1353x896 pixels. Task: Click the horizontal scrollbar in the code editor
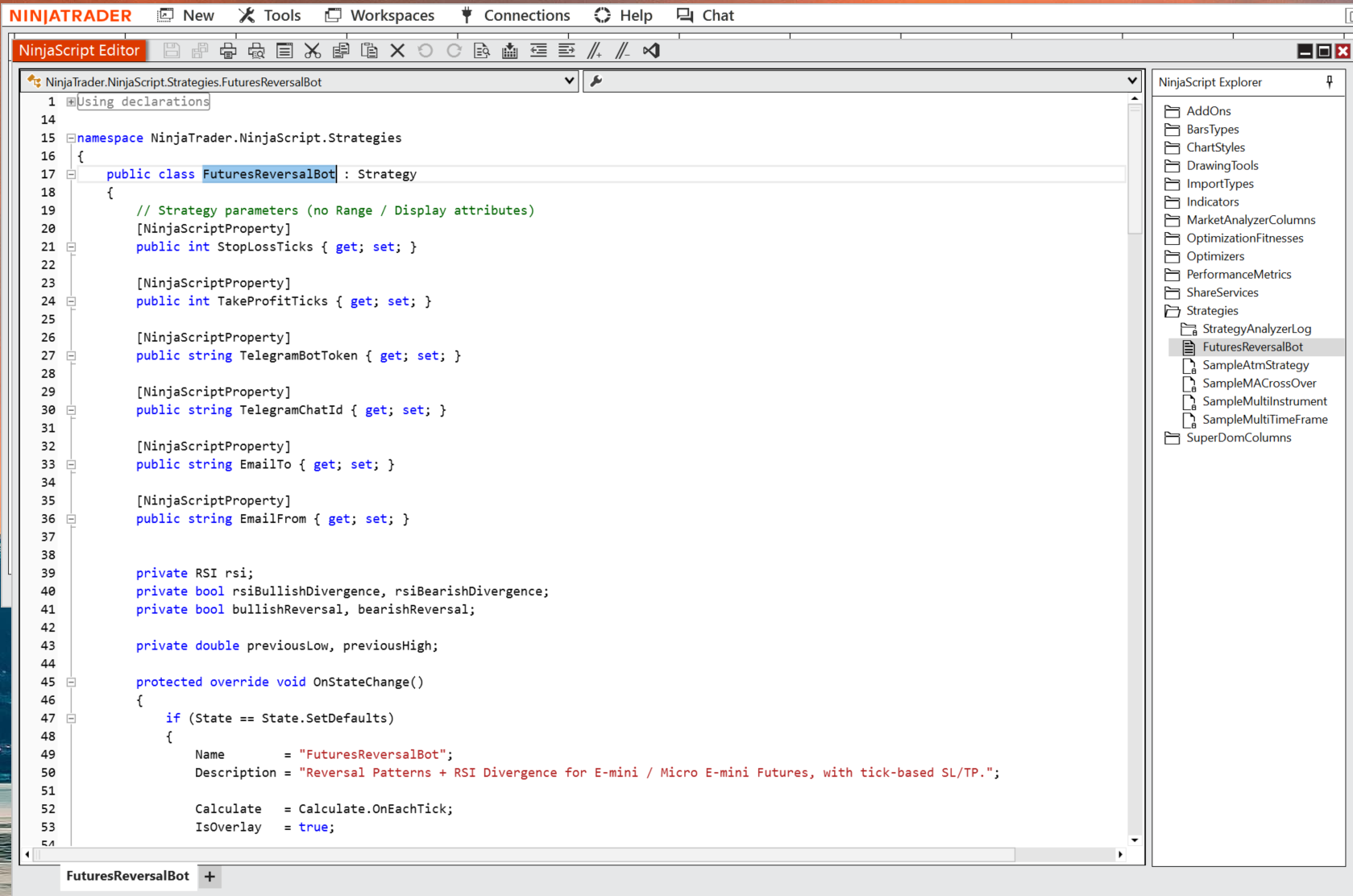coord(524,854)
